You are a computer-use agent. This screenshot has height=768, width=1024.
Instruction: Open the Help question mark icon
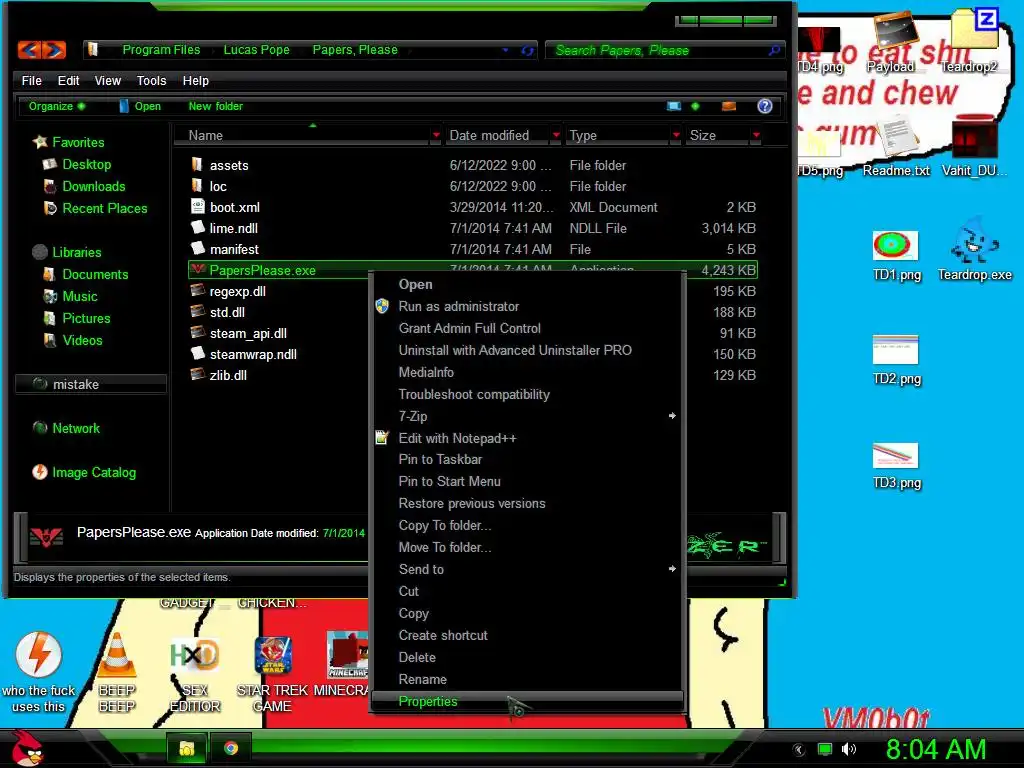pos(765,106)
